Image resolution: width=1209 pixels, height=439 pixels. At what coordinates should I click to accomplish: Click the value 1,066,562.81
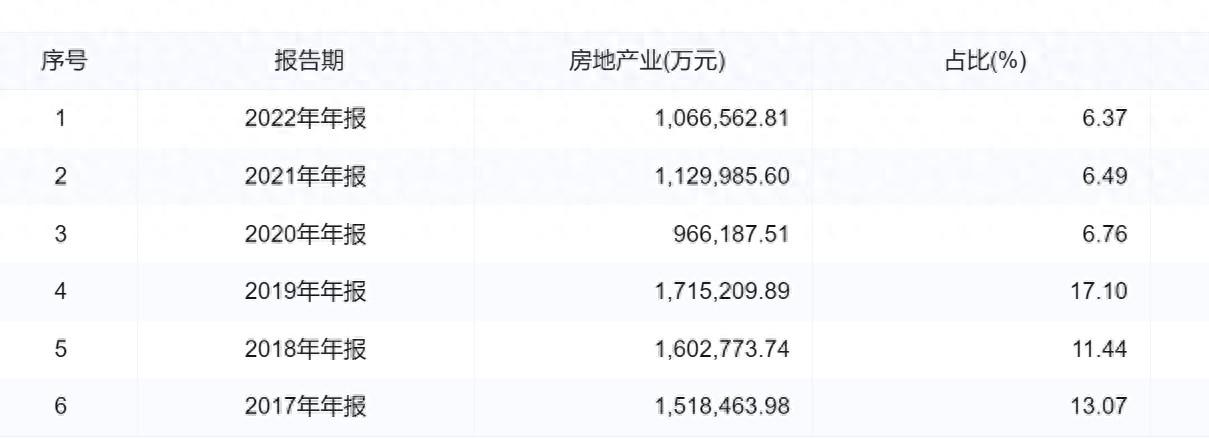[722, 119]
